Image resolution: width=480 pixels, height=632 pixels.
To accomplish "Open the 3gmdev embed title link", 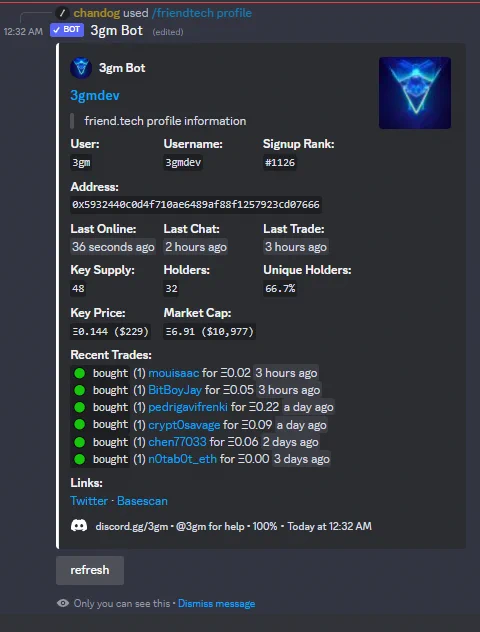I will 95,96.
